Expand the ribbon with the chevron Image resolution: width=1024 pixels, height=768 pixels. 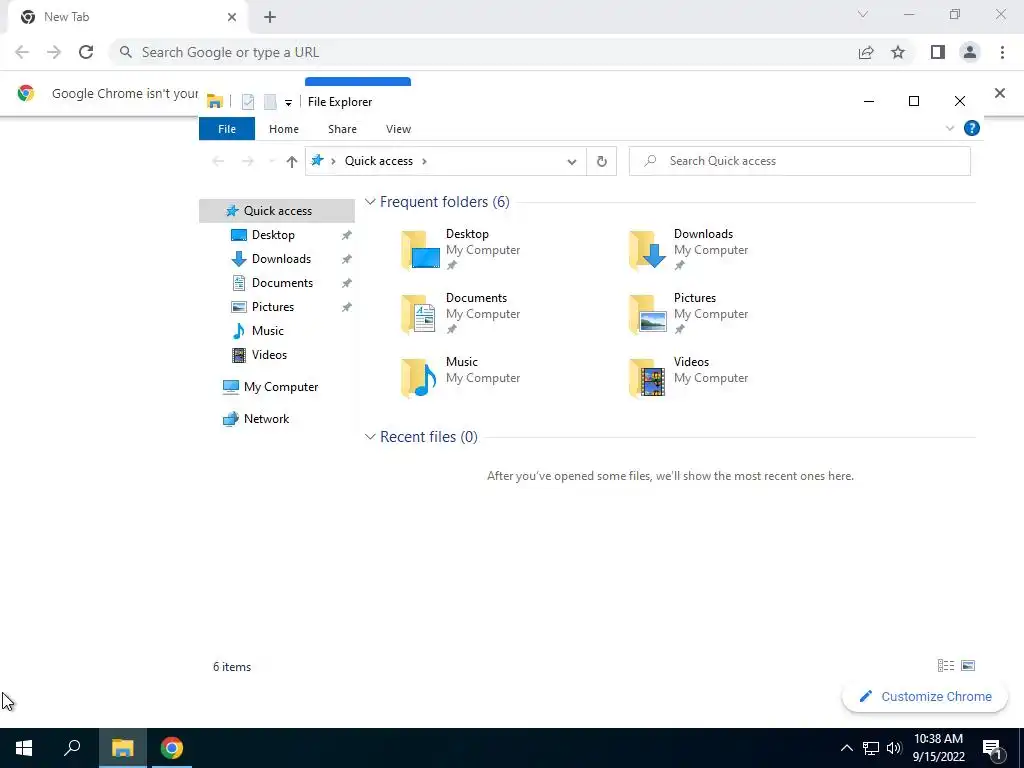coord(950,129)
